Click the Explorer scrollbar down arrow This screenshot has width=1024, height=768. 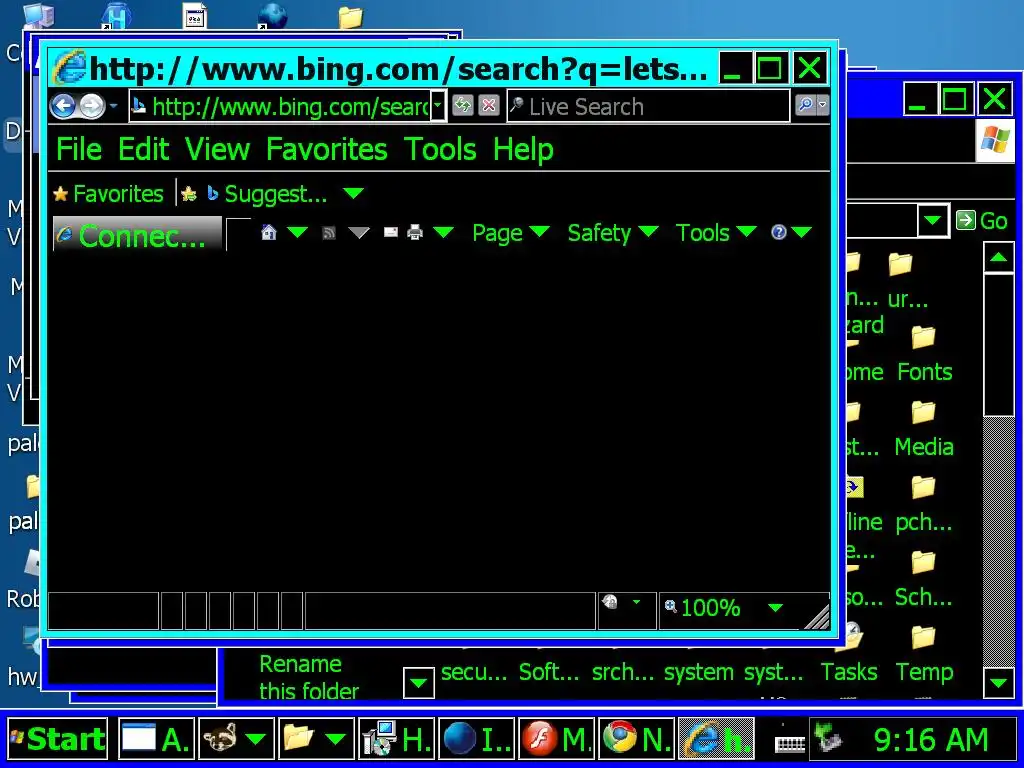[x=998, y=682]
